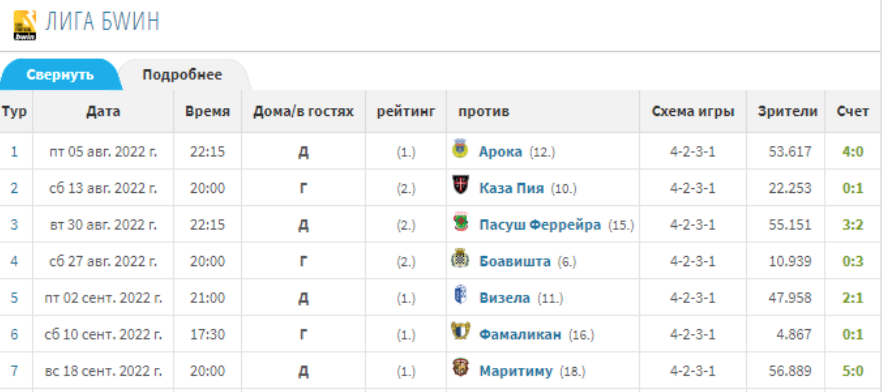Open the Боавишта team link
Screen dimensions: 882x392
coord(515,262)
